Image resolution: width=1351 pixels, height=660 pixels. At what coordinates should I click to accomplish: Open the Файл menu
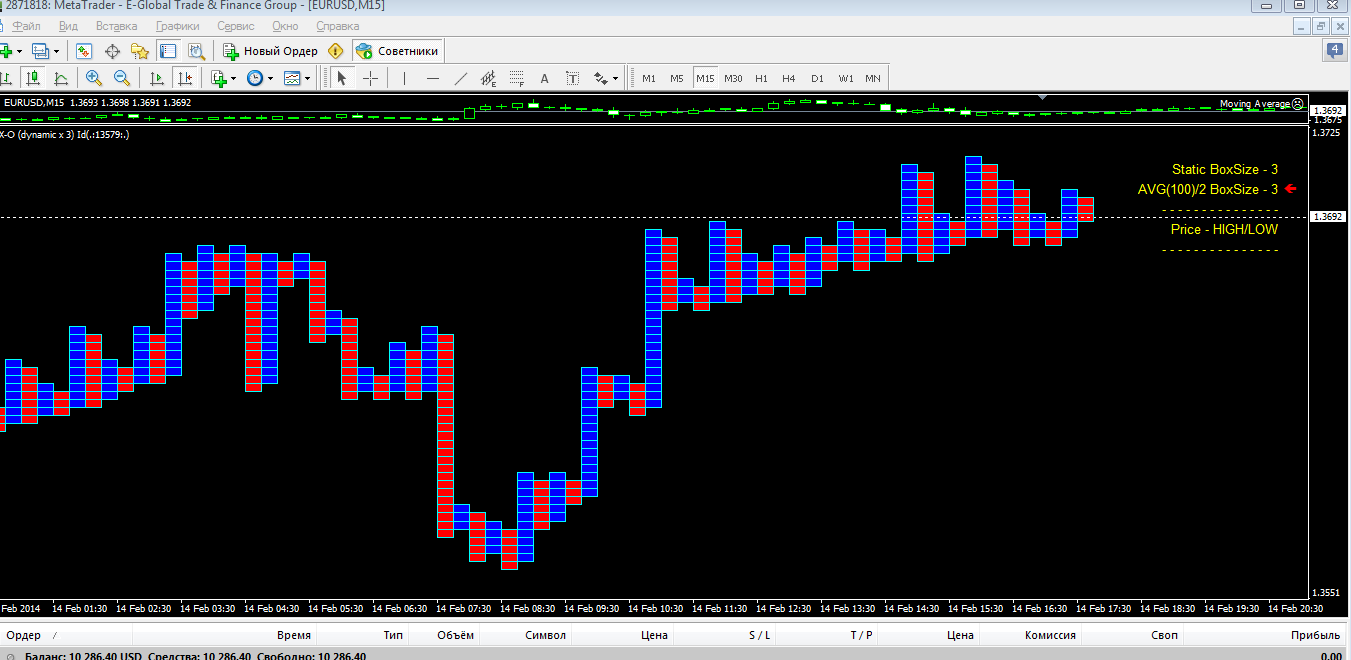point(26,26)
